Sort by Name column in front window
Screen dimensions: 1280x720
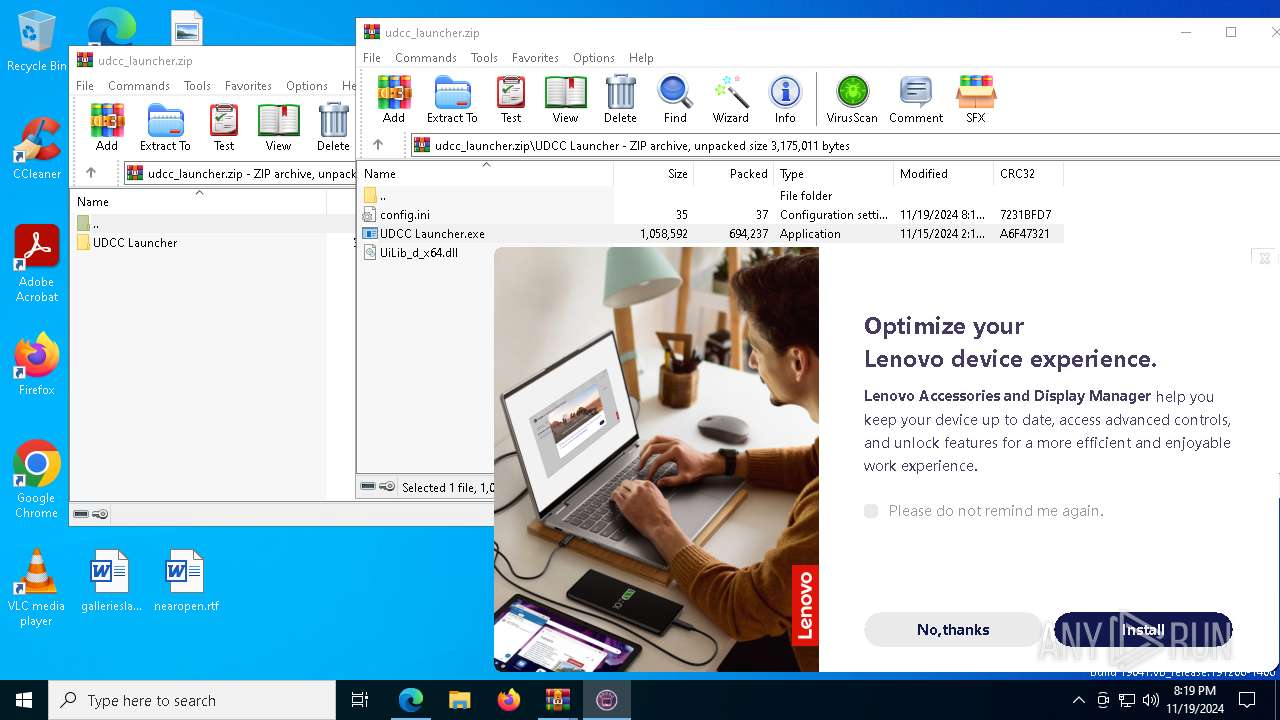click(x=486, y=173)
